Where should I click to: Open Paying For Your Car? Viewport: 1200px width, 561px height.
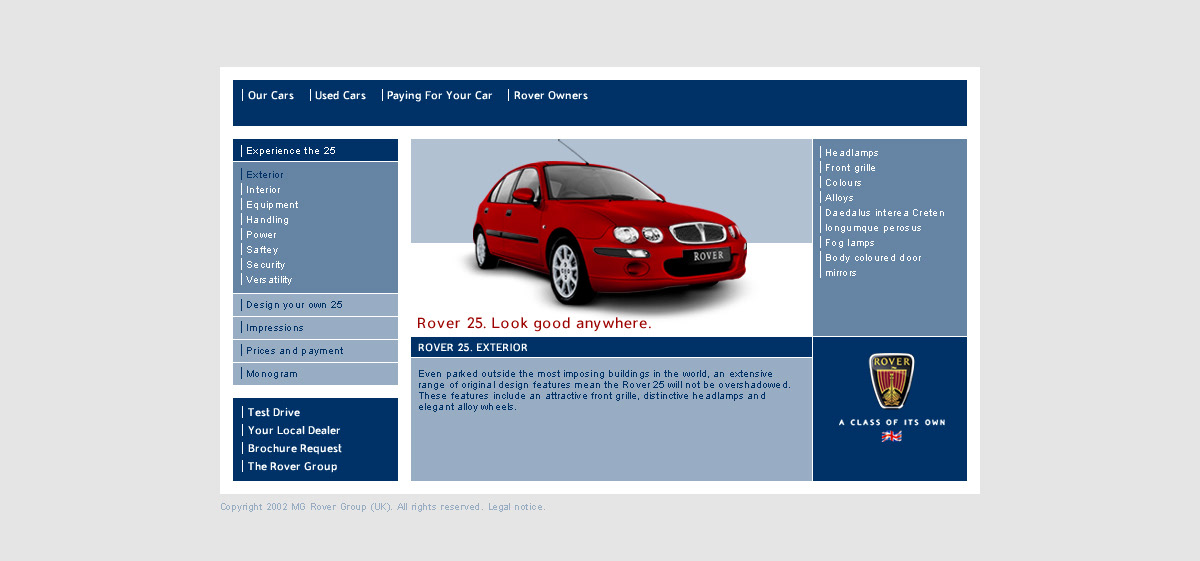pyautogui.click(x=439, y=96)
